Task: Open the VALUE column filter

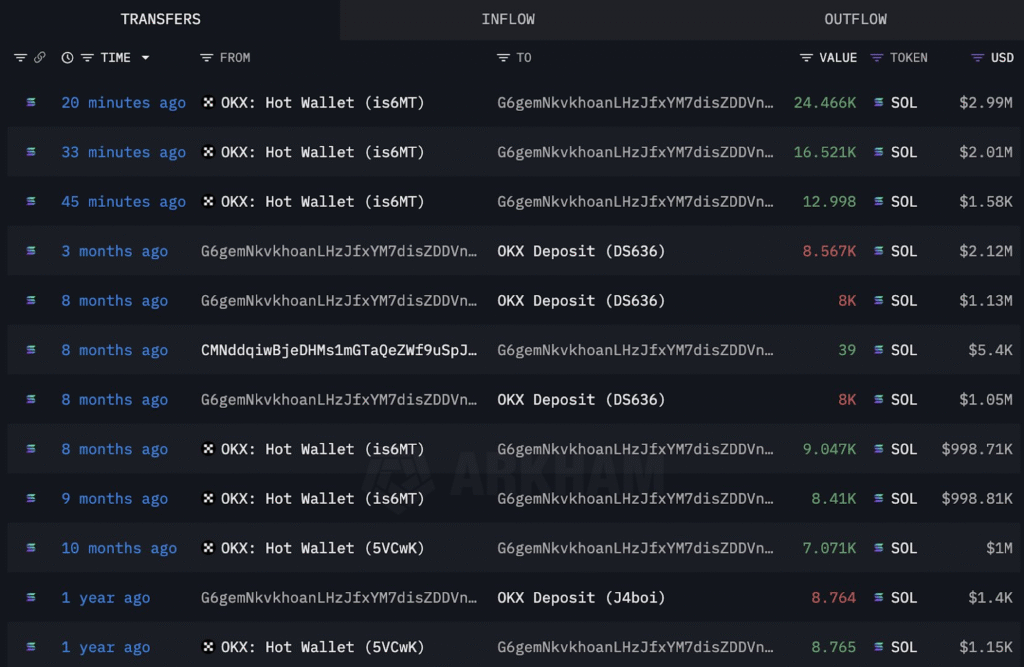Action: 806,58
